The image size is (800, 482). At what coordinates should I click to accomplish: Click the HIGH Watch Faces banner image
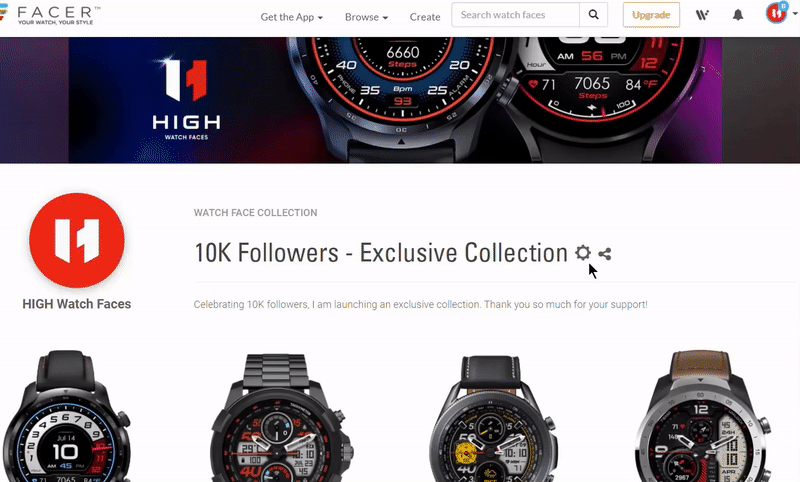tap(400, 100)
